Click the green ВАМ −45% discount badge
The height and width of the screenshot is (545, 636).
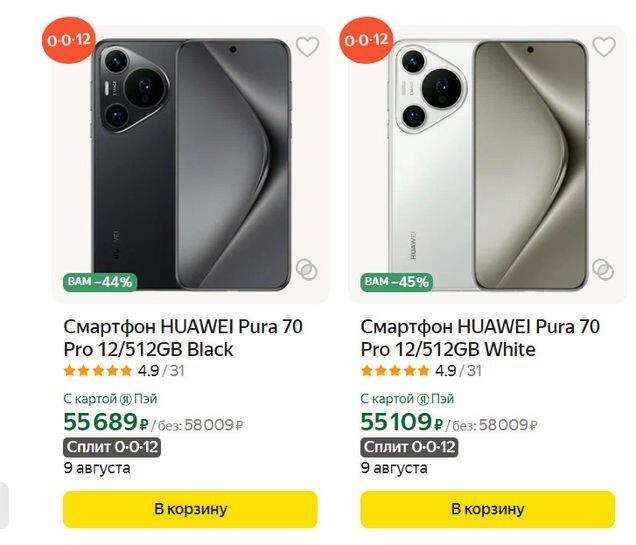pos(397,282)
